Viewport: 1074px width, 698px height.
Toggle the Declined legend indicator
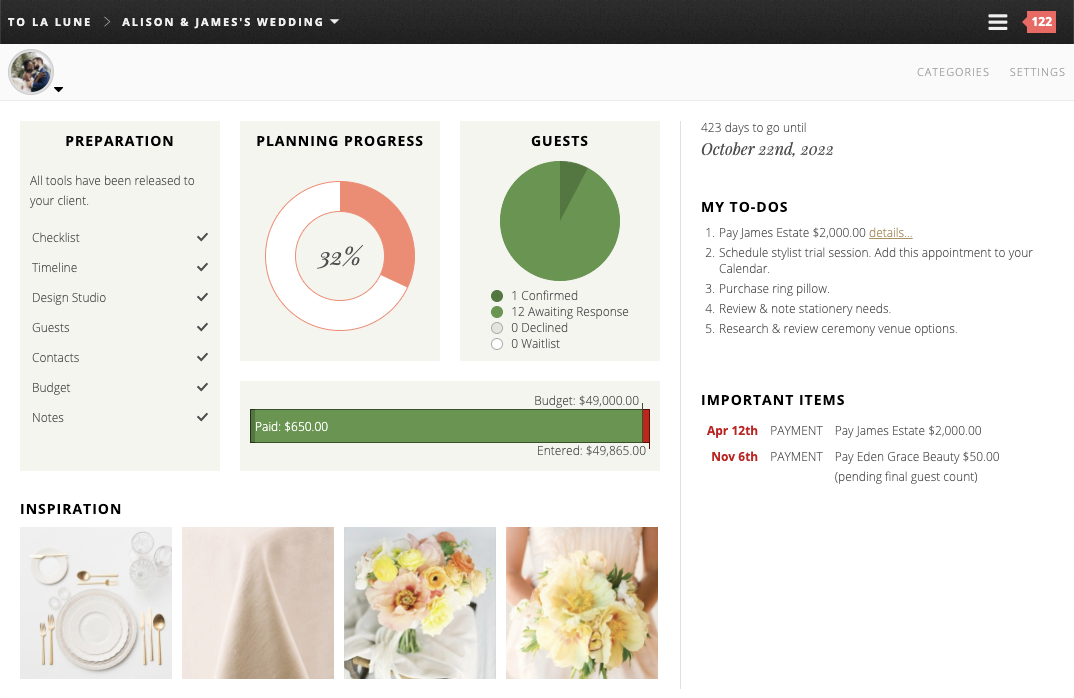coord(496,326)
